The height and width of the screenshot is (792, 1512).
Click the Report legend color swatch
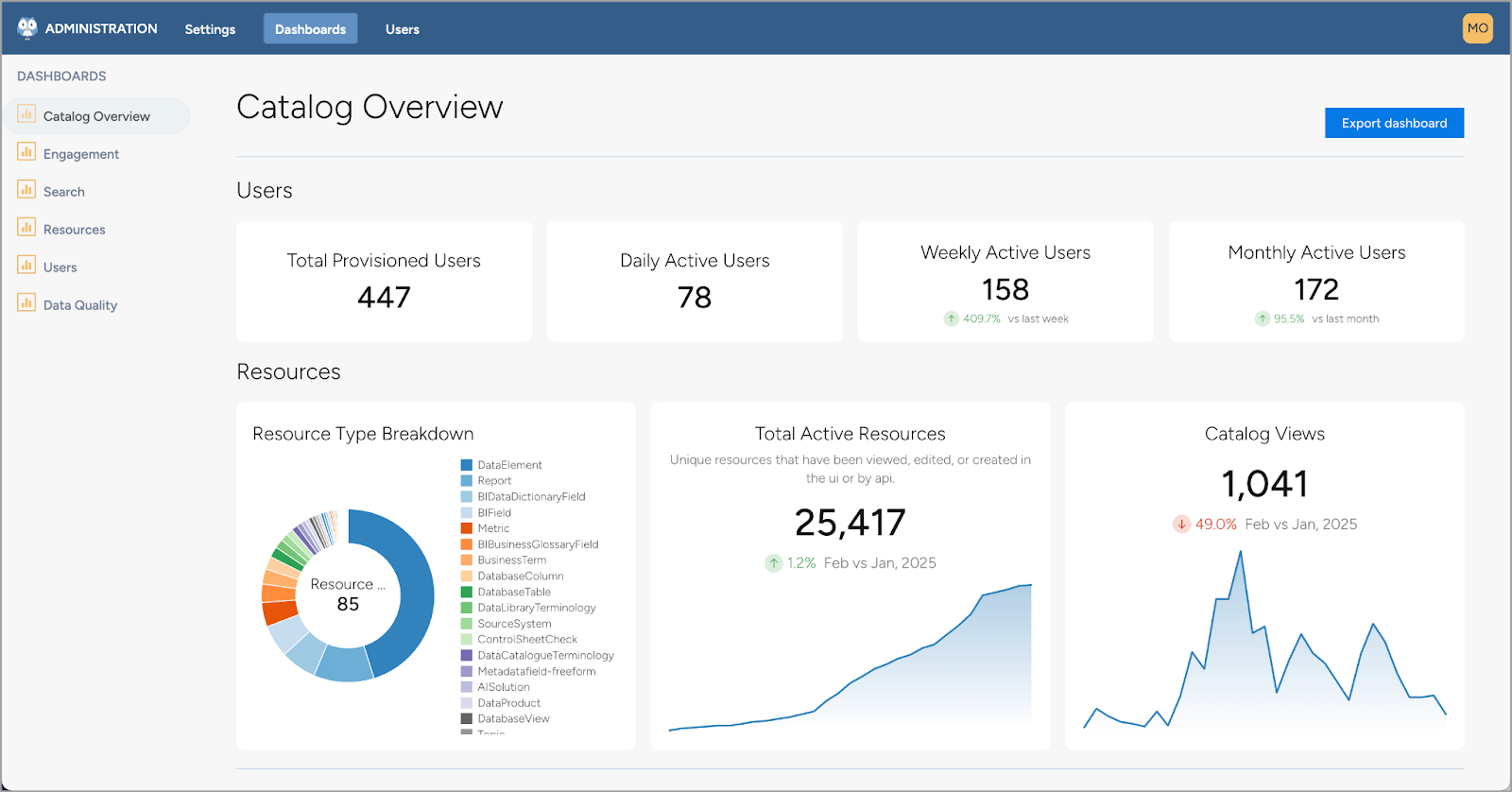[x=466, y=480]
